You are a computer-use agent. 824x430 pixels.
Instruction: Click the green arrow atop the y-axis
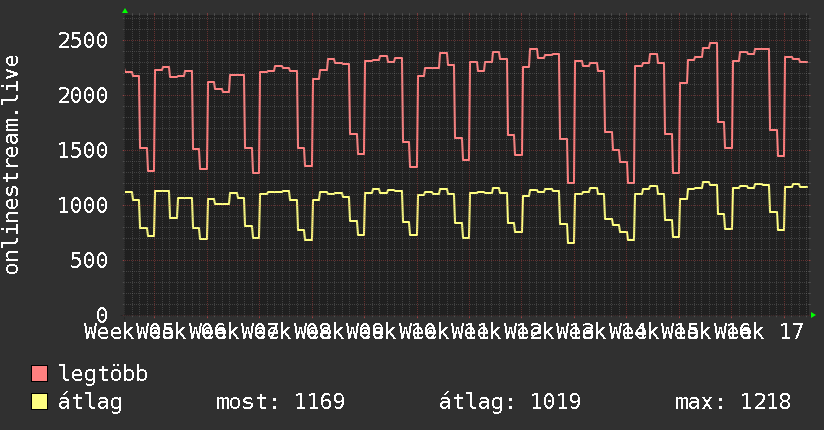[x=125, y=11]
